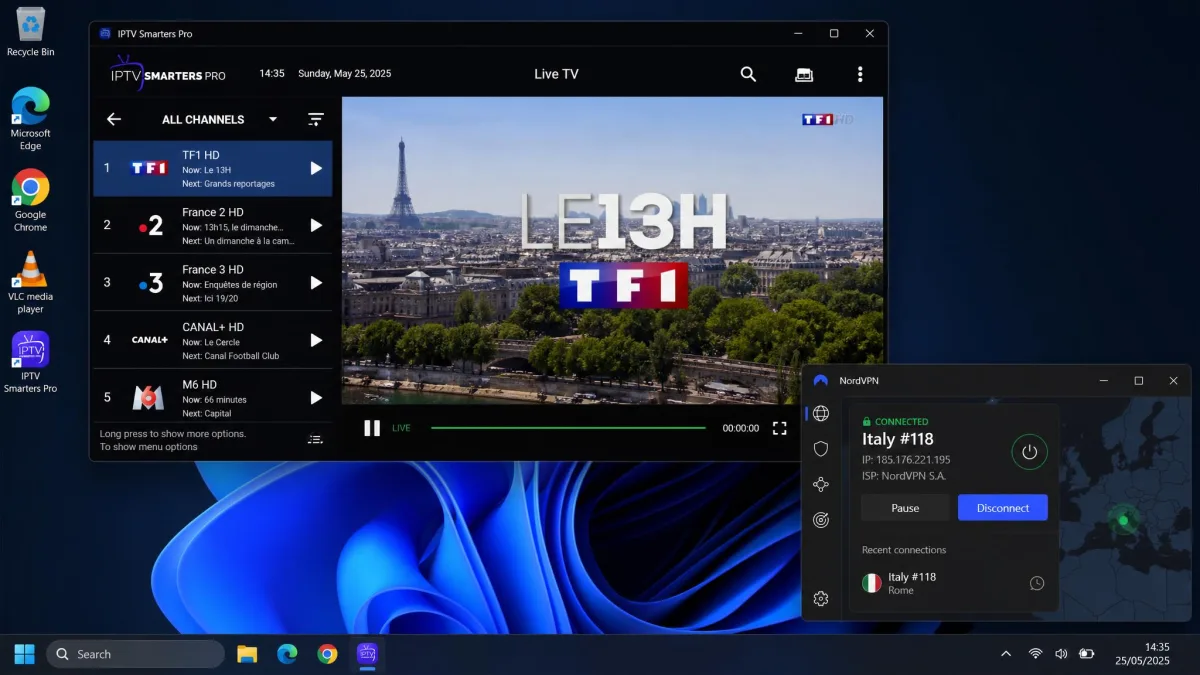The height and width of the screenshot is (675, 1200).
Task: Open the battery tray icon
Action: (1087, 654)
